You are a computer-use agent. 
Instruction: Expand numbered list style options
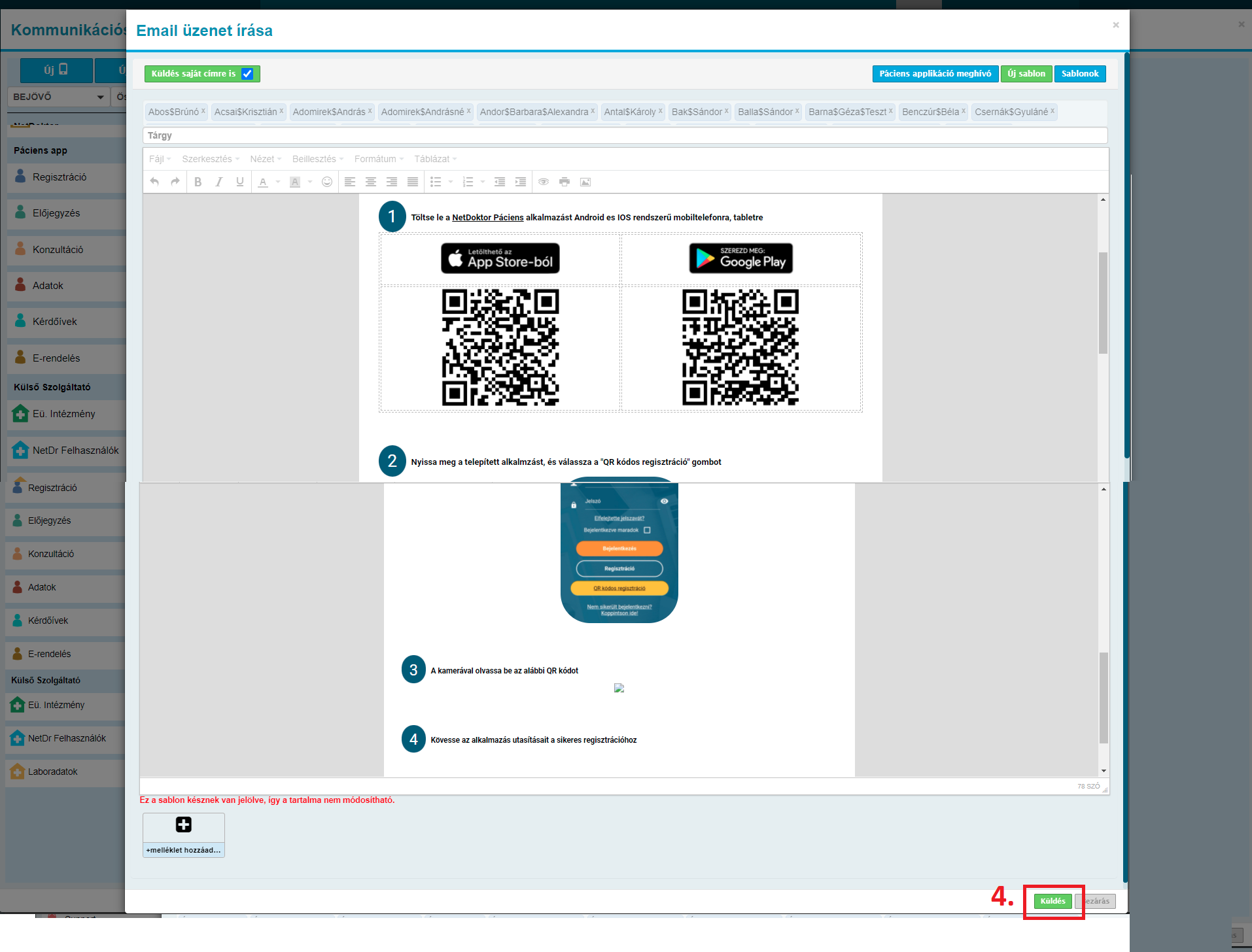pyautogui.click(x=483, y=182)
